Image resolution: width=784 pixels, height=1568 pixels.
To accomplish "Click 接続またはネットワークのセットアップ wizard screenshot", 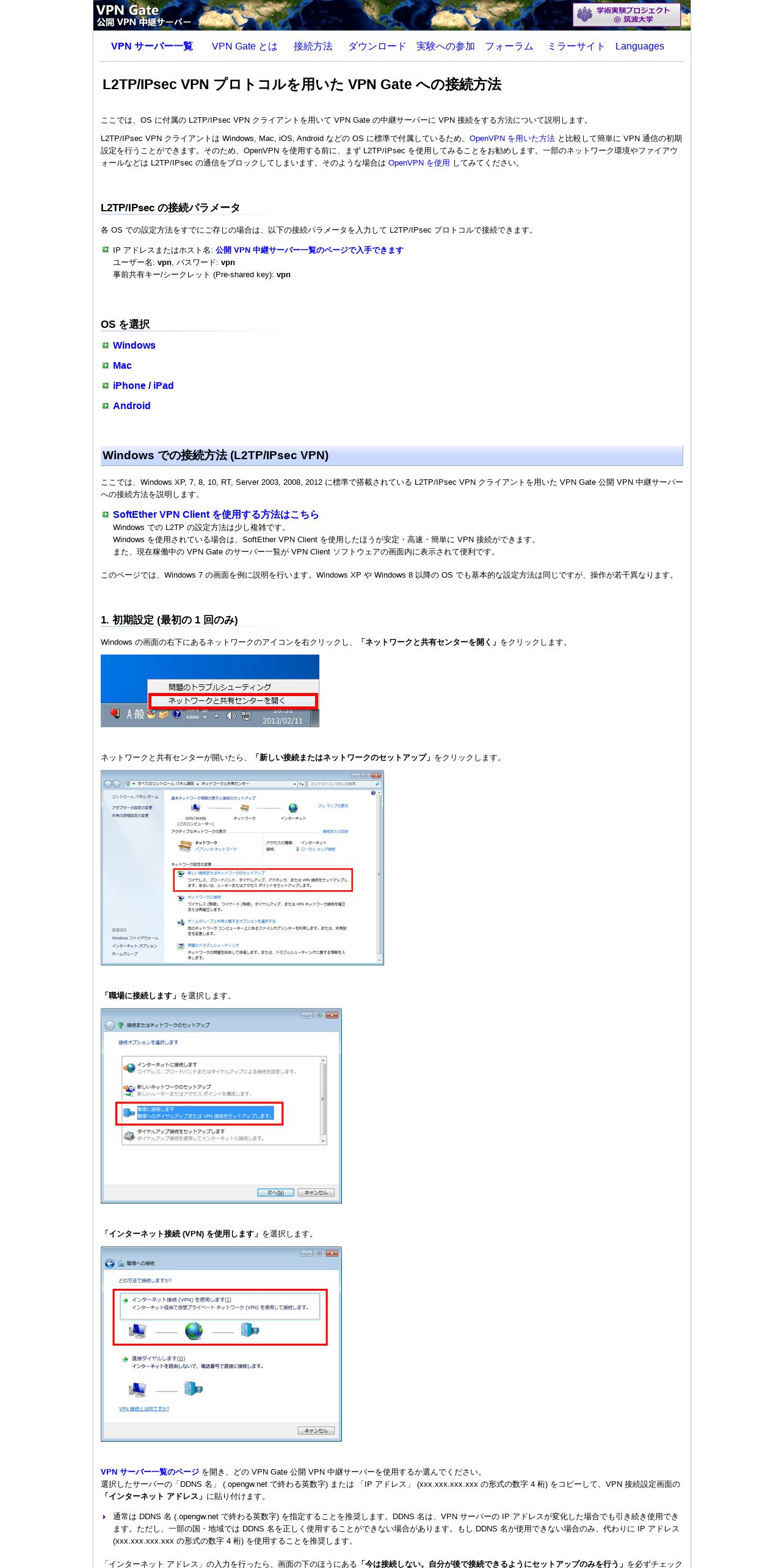I will pyautogui.click(x=221, y=1106).
